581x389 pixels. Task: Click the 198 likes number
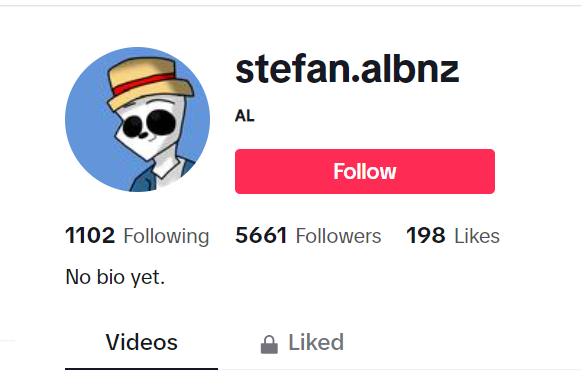(426, 236)
